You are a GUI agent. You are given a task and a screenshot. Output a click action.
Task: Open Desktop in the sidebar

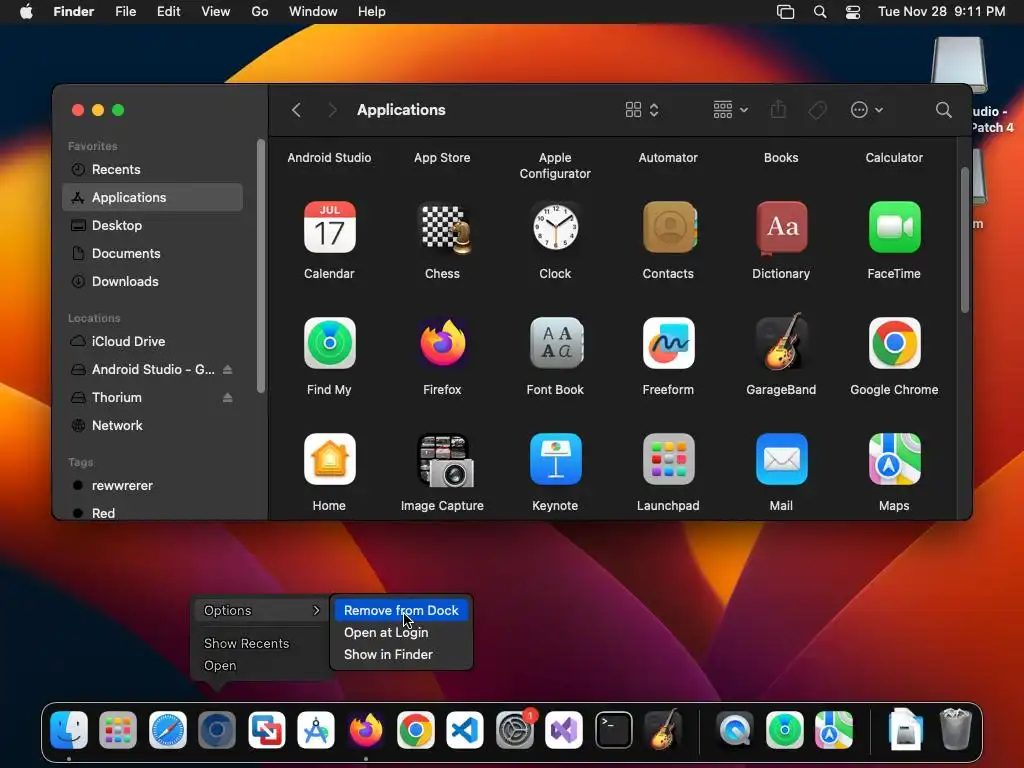[152, 225]
